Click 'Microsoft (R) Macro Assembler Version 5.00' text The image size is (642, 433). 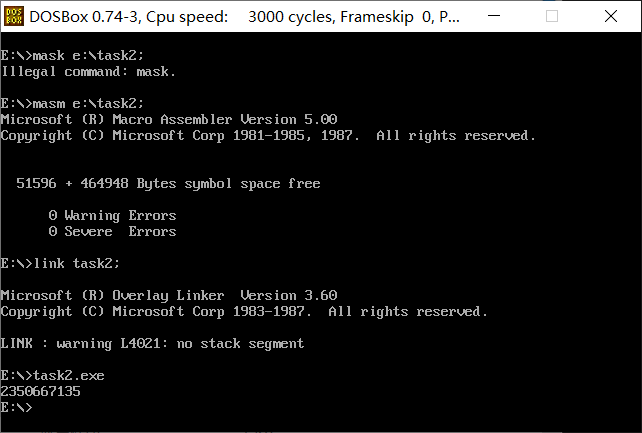tap(169, 120)
